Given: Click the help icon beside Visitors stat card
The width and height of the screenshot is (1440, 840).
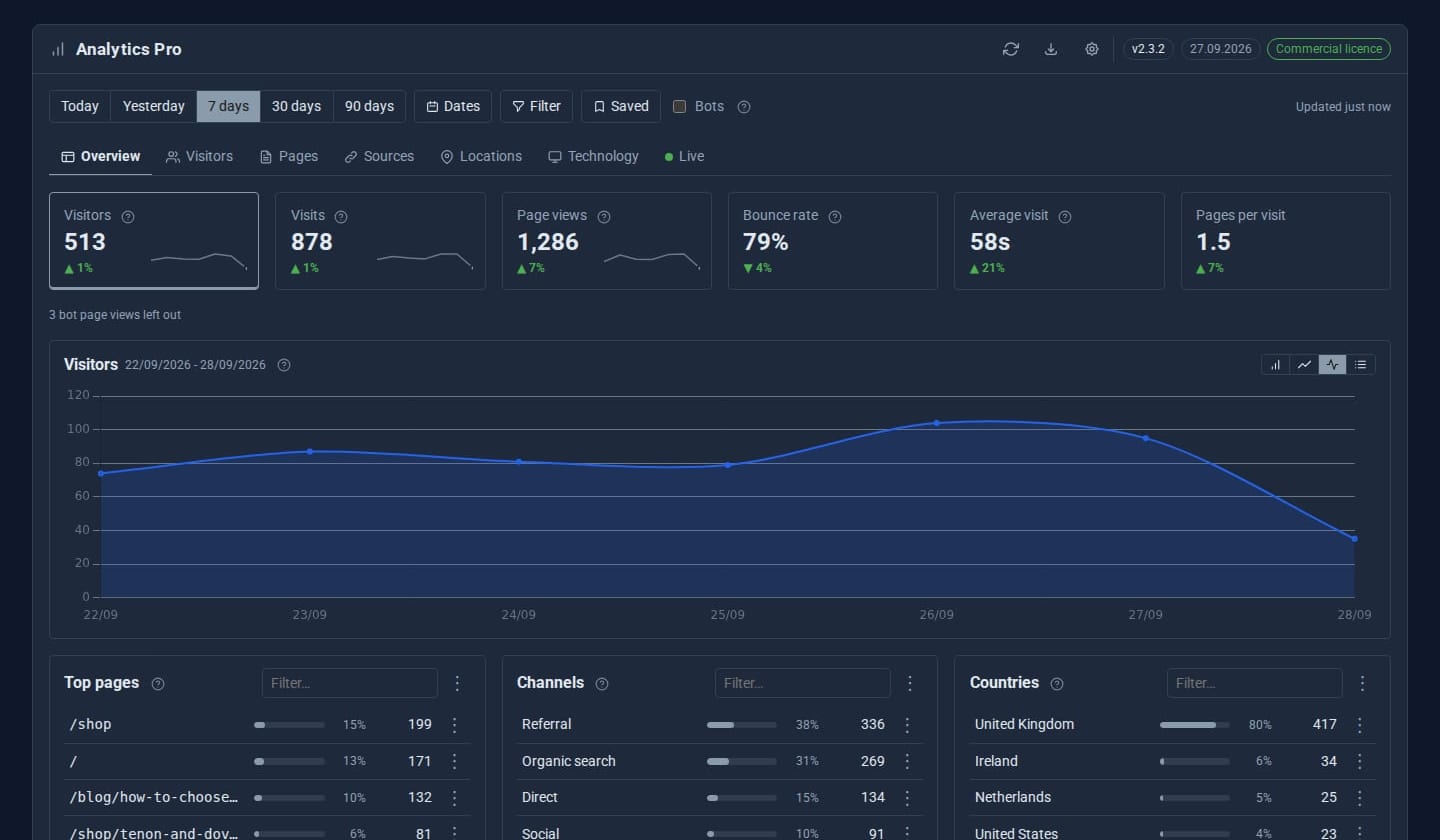Looking at the screenshot, I should 128,216.
